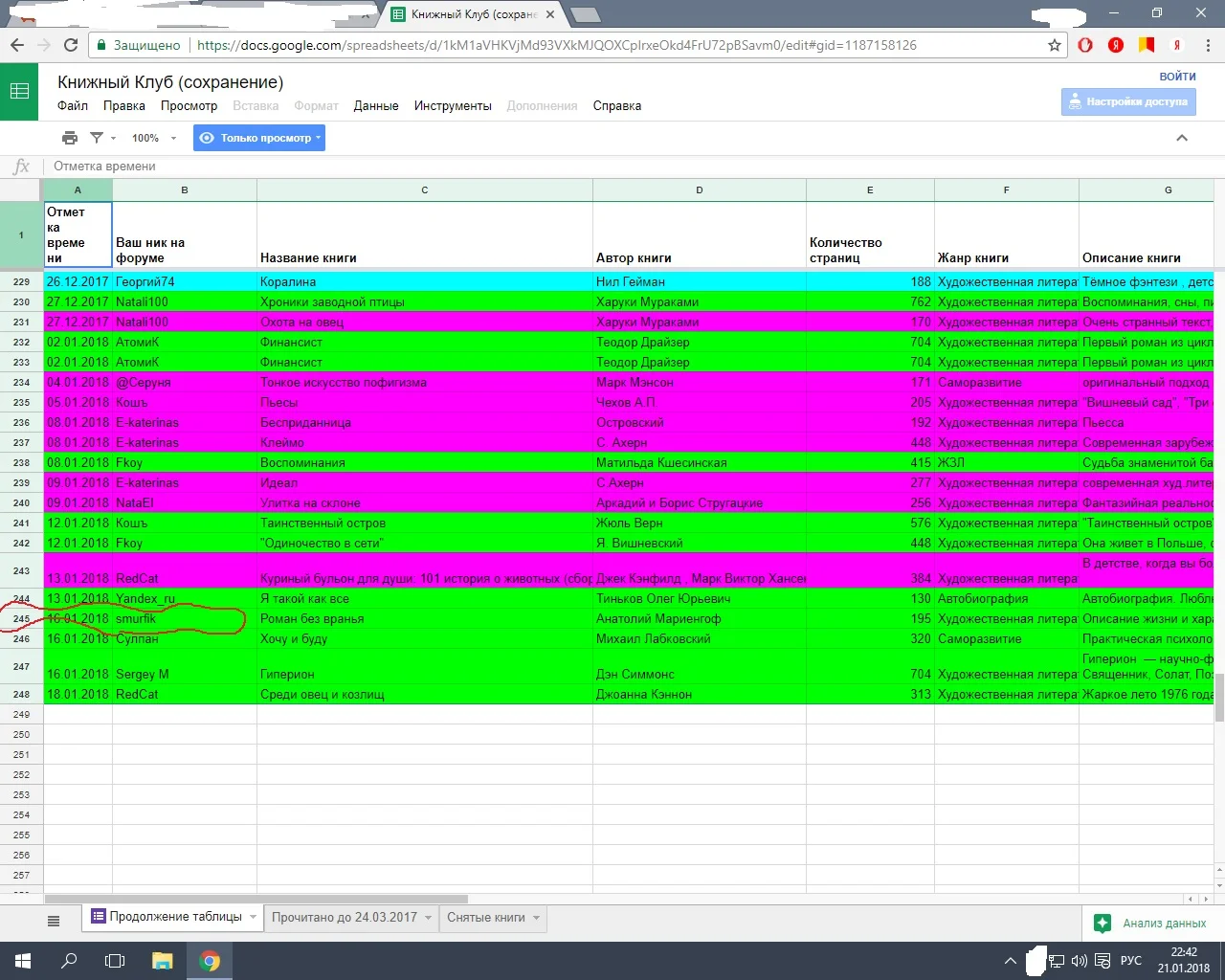Switch to the 'Снятые книги' sheet tab
1225x980 pixels.
(486, 918)
